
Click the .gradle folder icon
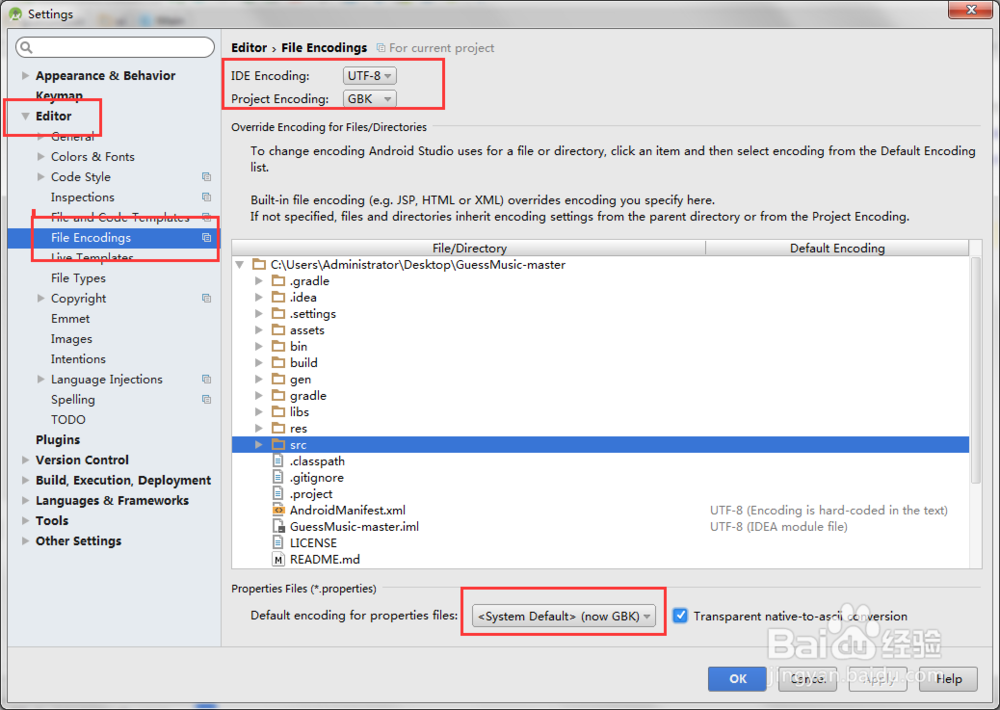click(278, 281)
